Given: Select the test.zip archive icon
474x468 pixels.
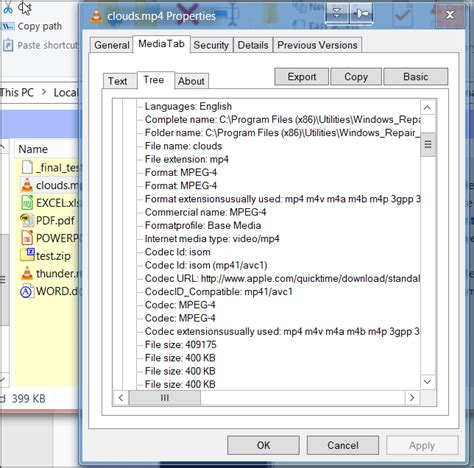Looking at the screenshot, I should click(27, 255).
